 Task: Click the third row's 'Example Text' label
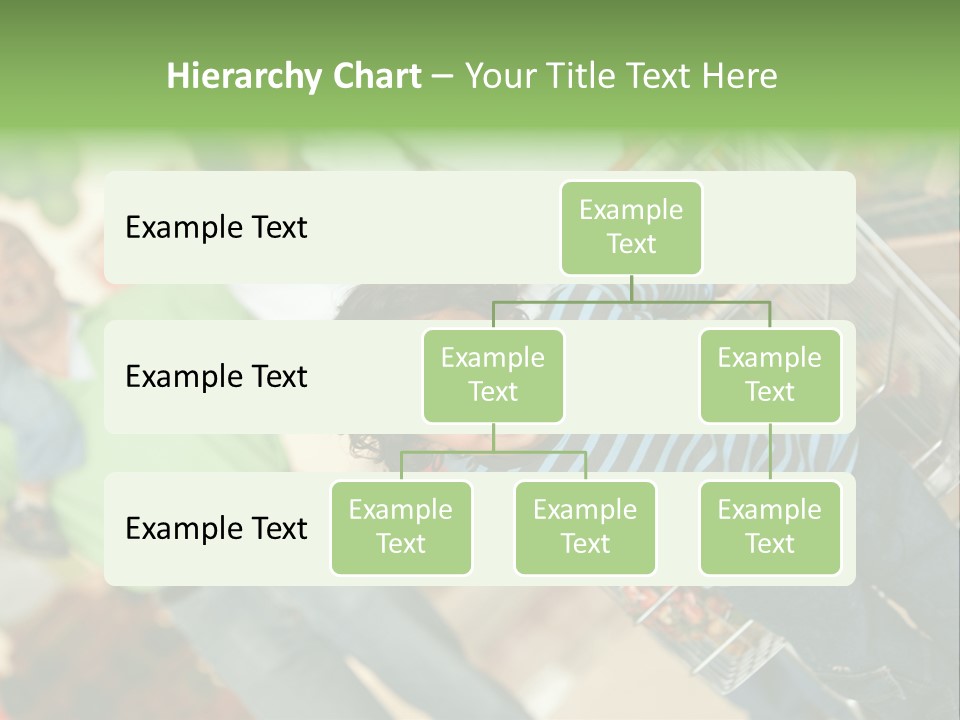(216, 528)
